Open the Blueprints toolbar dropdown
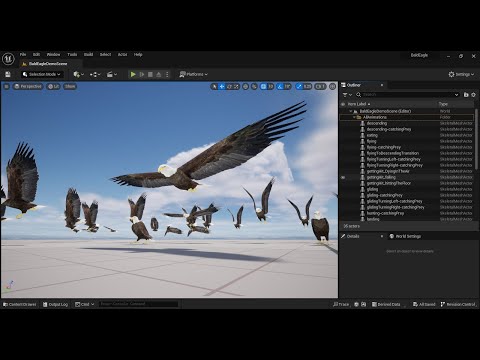The height and width of the screenshot is (360, 480). [x=95, y=74]
